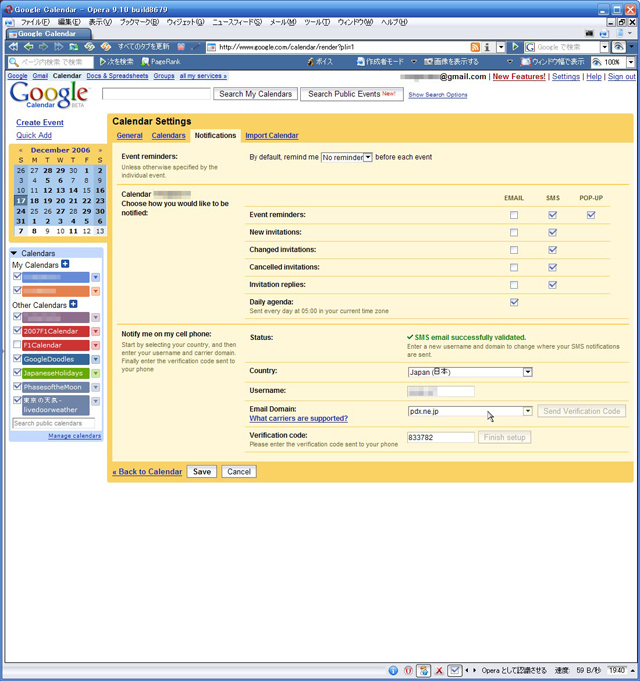Toggle 作成者モード author mode button

[380, 62]
